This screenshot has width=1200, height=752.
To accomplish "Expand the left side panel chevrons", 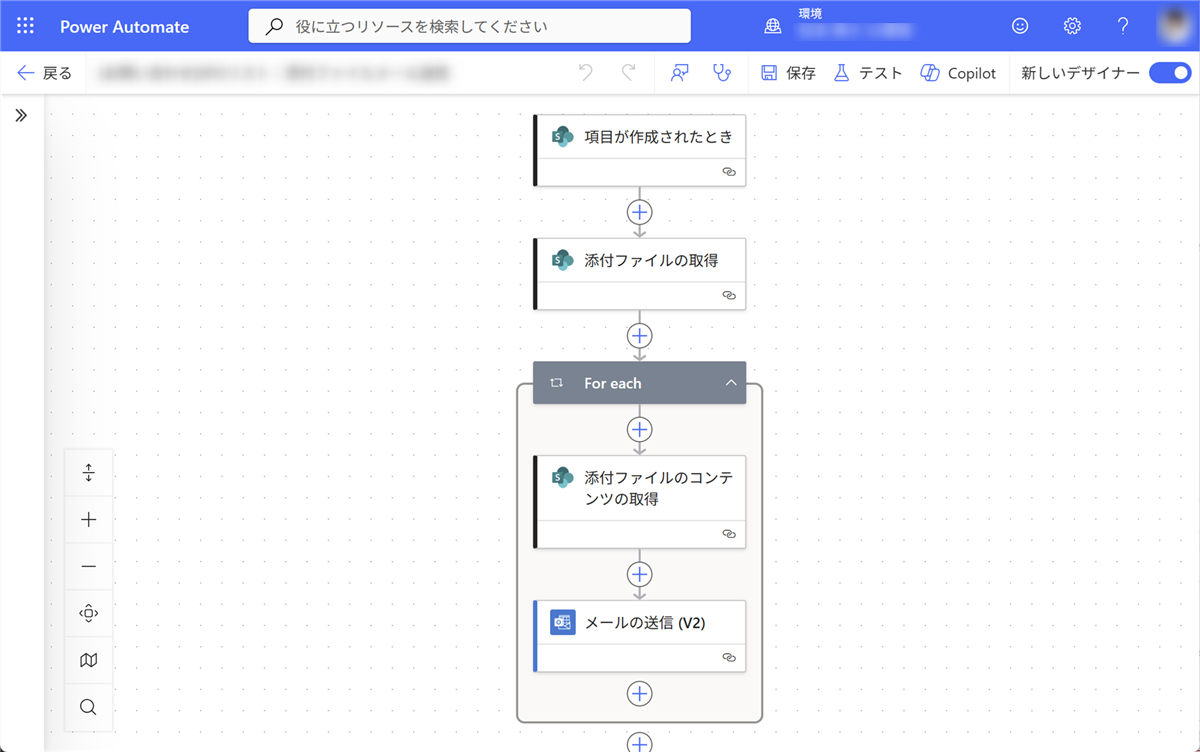I will click(21, 115).
